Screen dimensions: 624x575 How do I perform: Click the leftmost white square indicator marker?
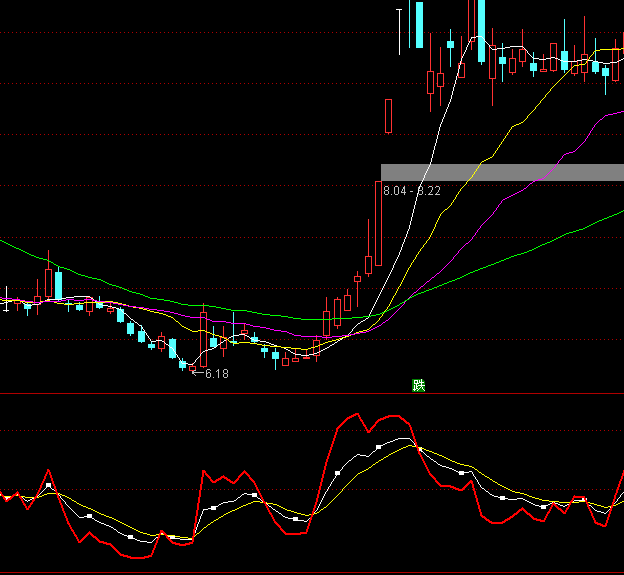(48, 485)
